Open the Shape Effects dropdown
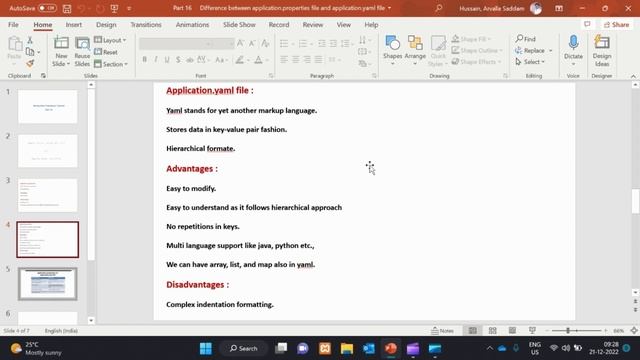 click(476, 62)
